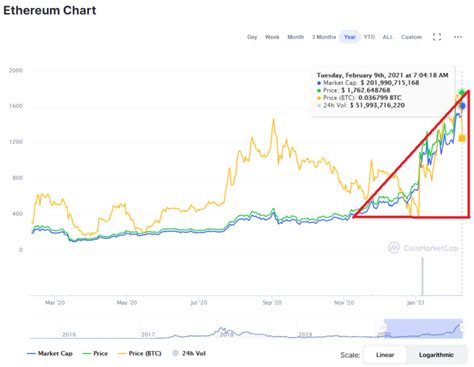The height and width of the screenshot is (367, 474).
Task: Click the CoinMarketCap watermark logo
Action: pos(423,248)
